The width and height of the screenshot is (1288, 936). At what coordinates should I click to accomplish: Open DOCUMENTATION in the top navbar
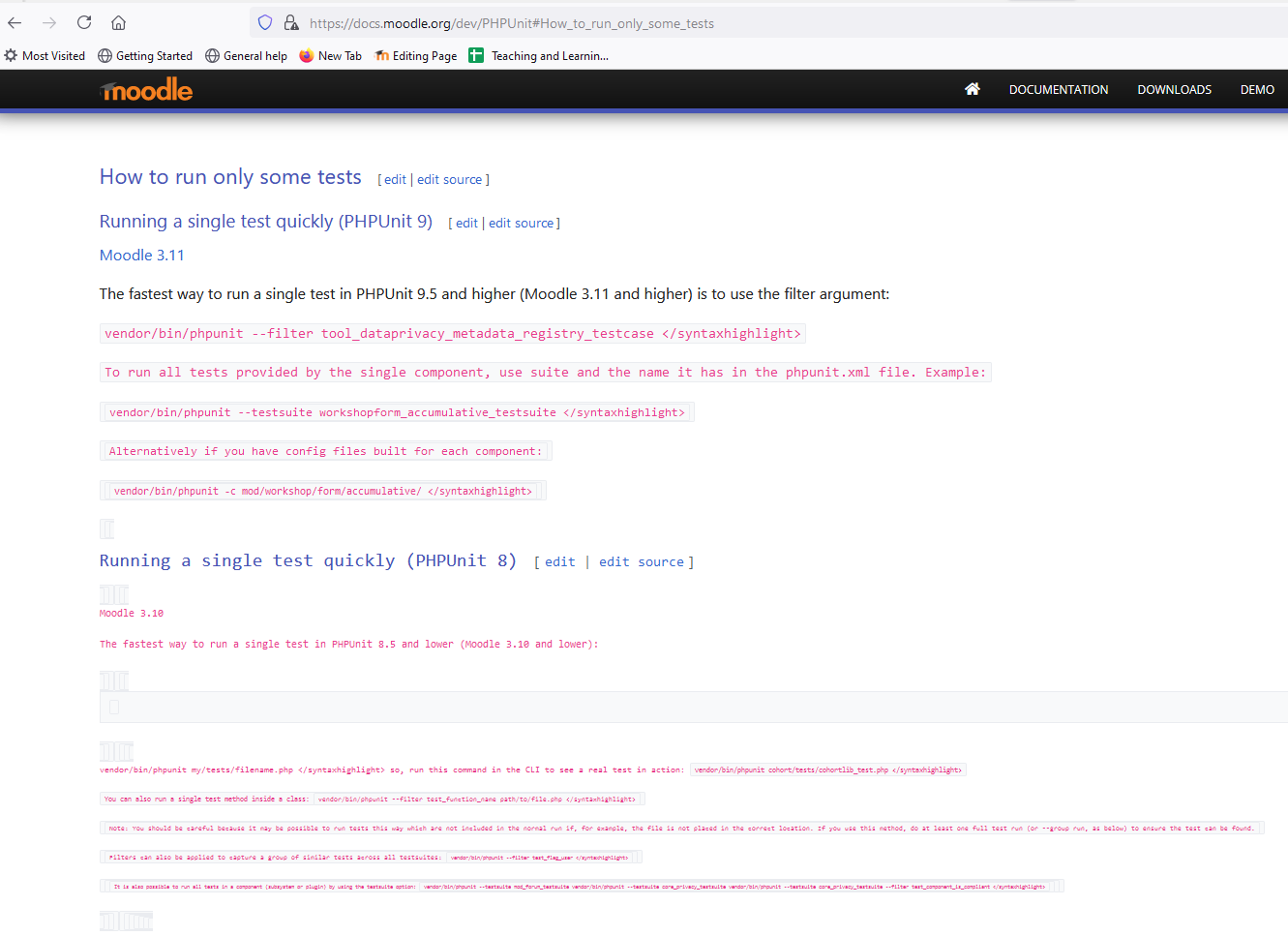pyautogui.click(x=1059, y=89)
